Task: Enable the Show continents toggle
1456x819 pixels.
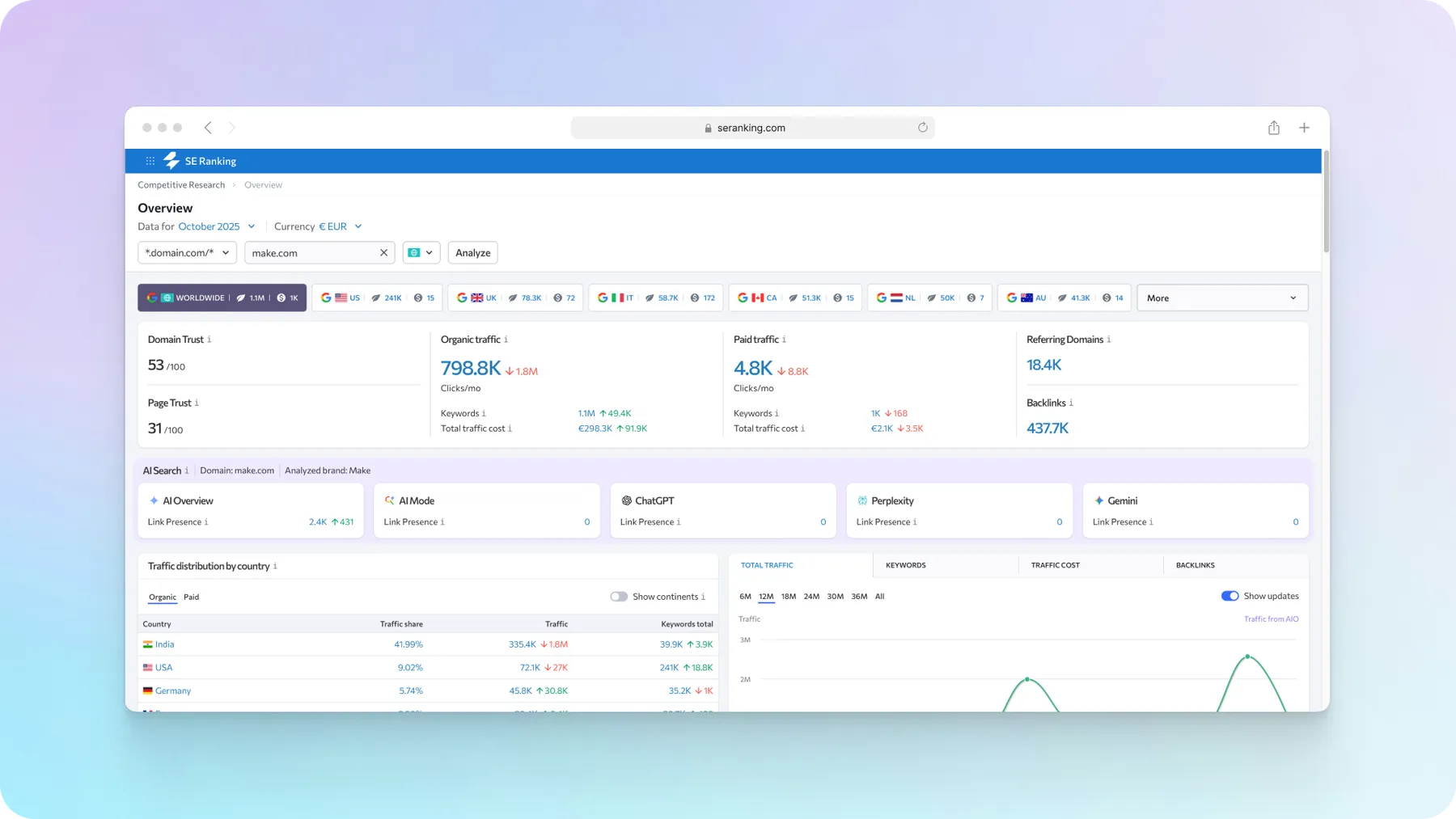Action: click(x=619, y=597)
